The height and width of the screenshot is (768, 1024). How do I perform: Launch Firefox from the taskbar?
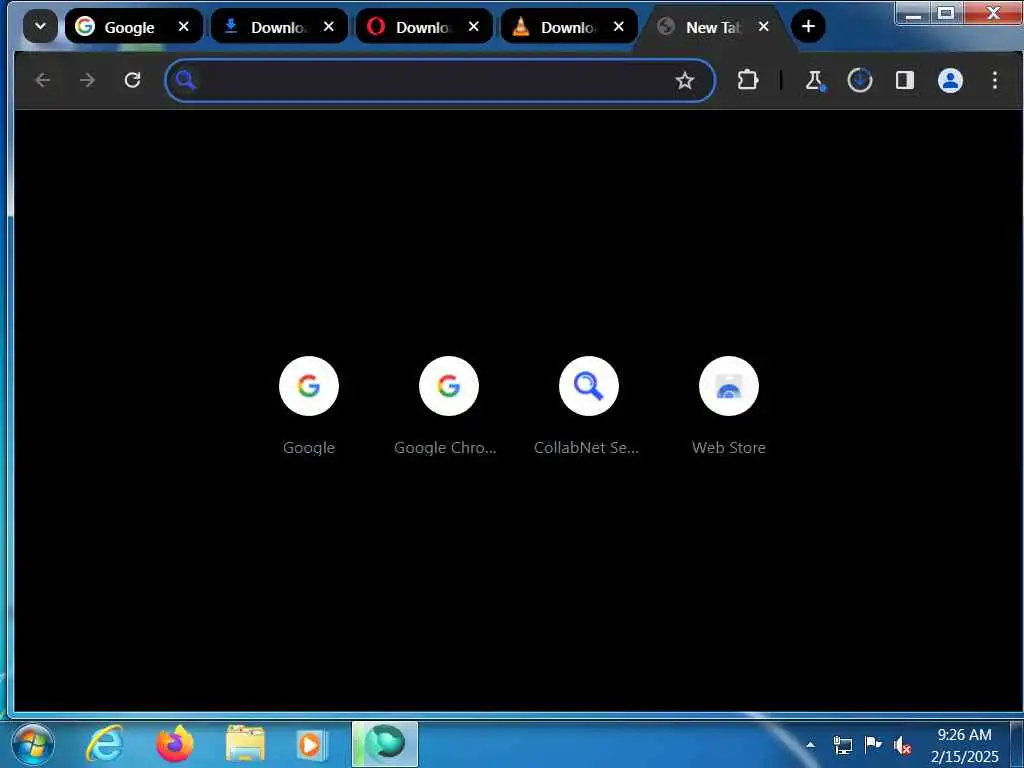tap(175, 744)
